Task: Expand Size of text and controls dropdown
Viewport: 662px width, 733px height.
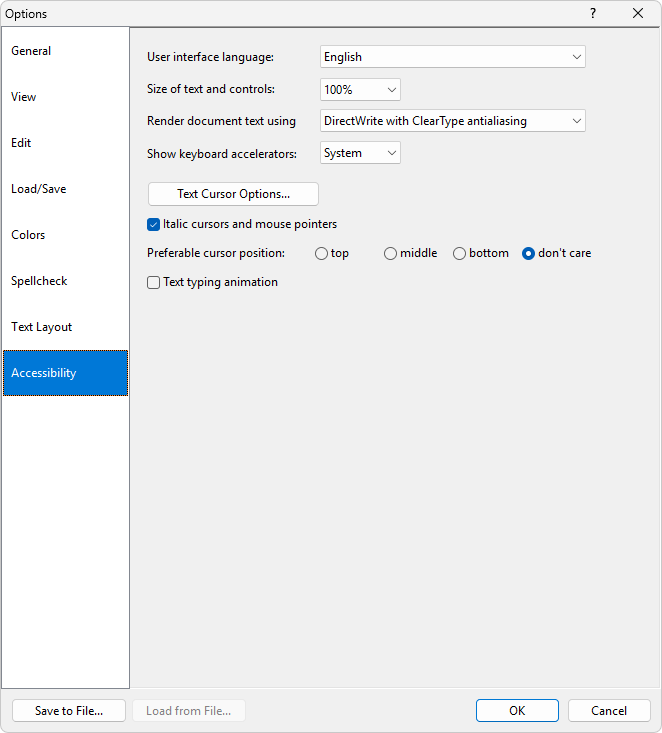Action: (360, 89)
